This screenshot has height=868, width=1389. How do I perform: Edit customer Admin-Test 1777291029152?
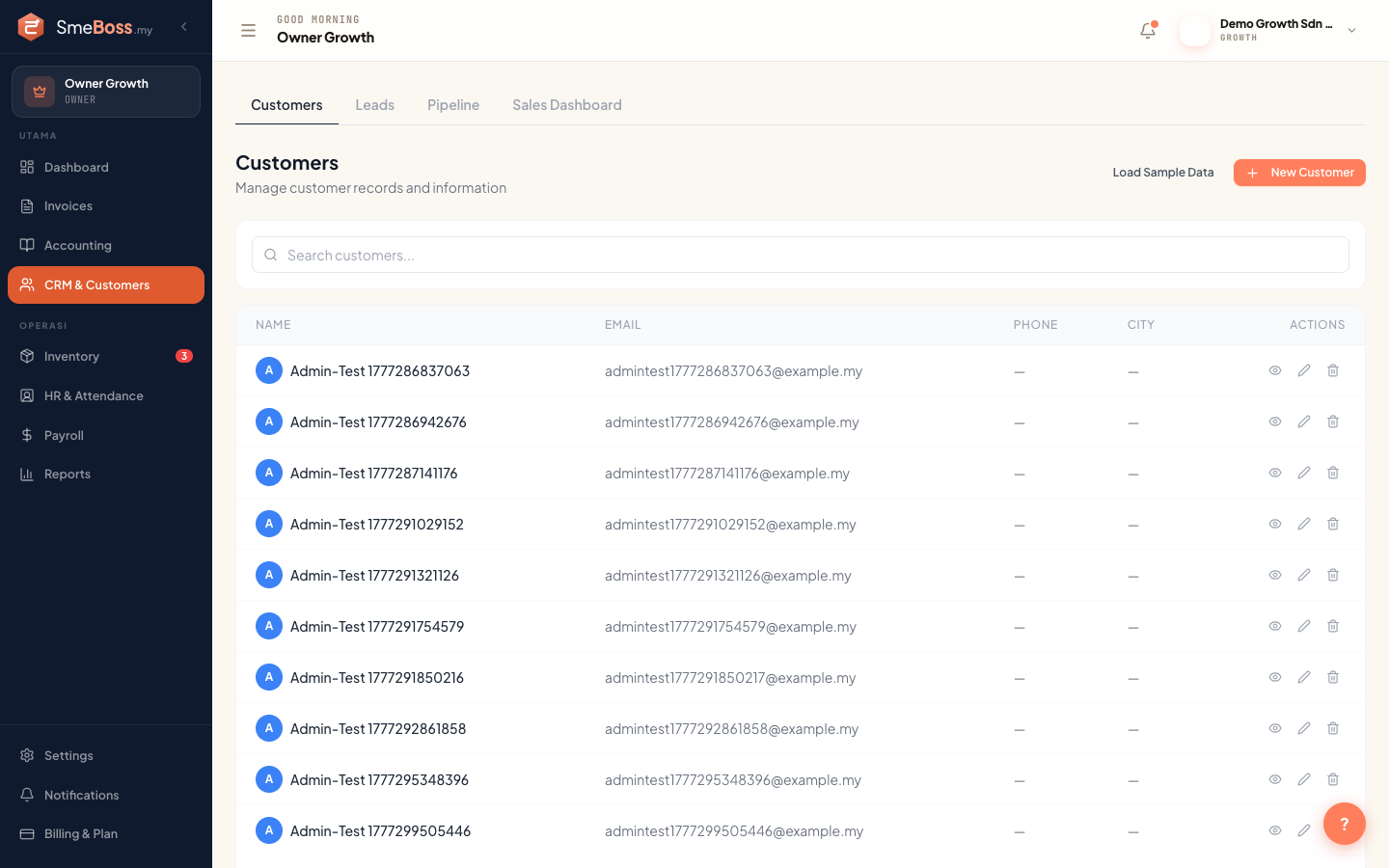(1304, 524)
